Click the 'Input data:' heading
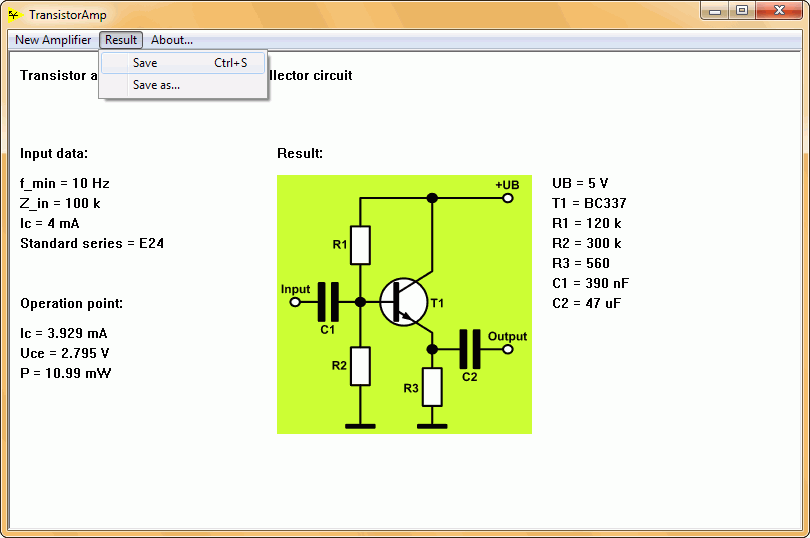The width and height of the screenshot is (810, 538). (x=54, y=153)
